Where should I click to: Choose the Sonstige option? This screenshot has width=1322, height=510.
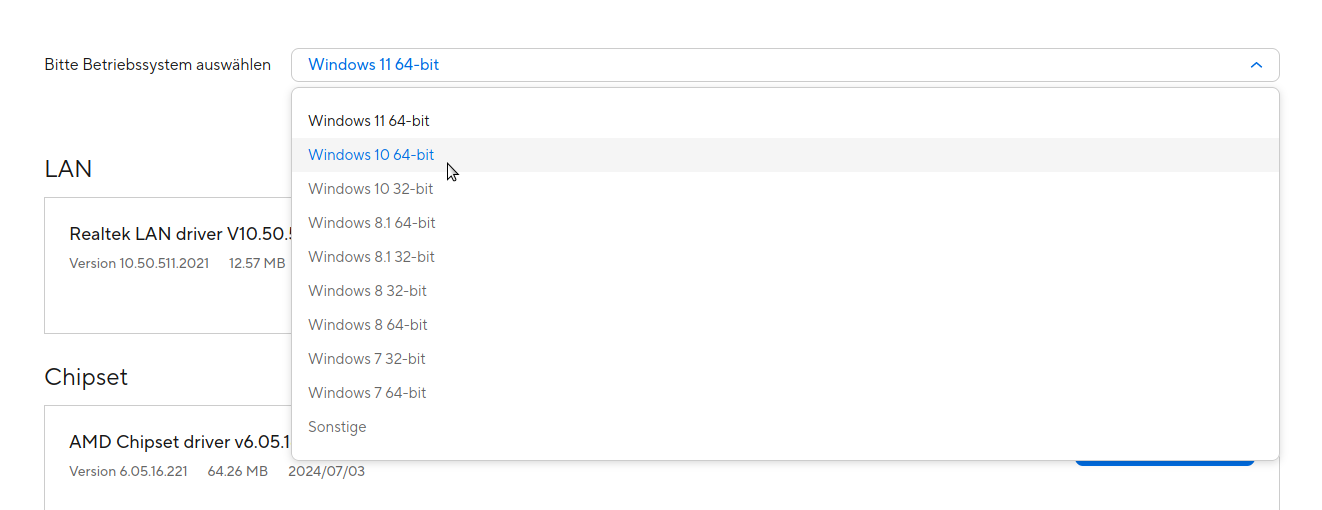337,427
